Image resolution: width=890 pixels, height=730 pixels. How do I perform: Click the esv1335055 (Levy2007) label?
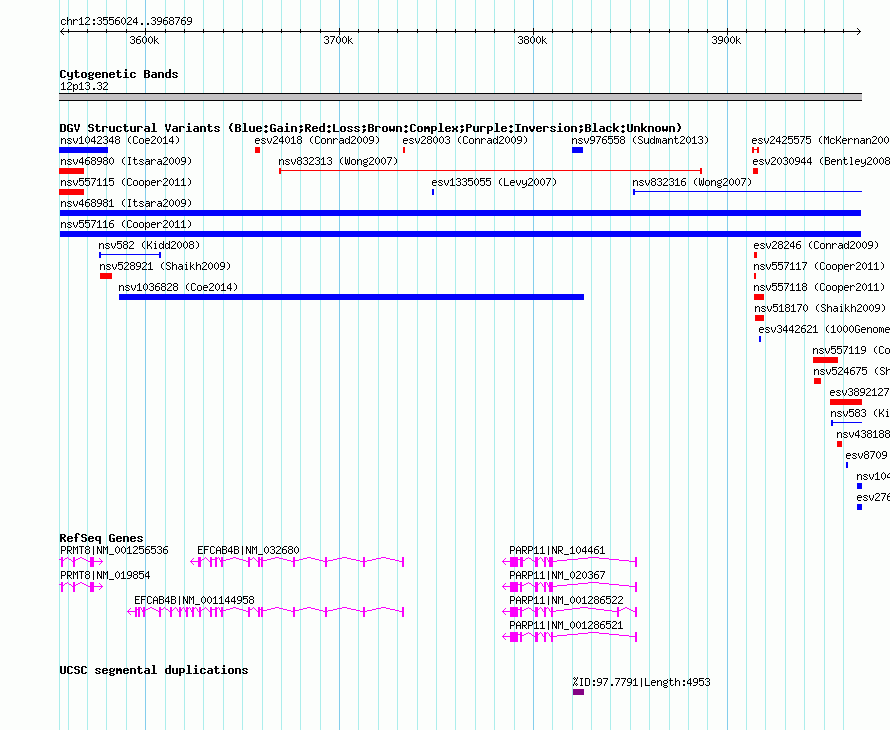pyautogui.click(x=494, y=182)
